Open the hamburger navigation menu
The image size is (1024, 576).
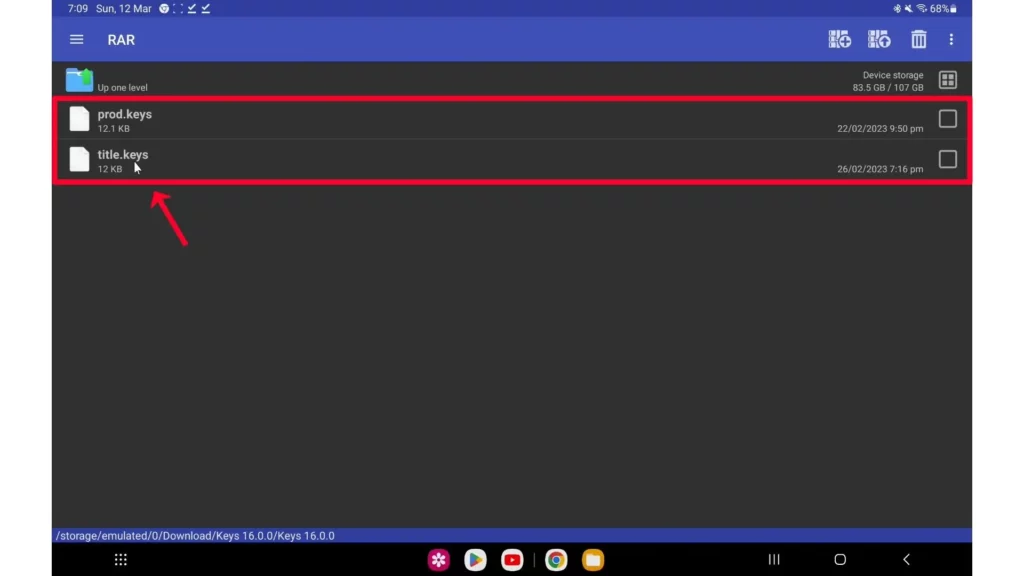[76, 40]
